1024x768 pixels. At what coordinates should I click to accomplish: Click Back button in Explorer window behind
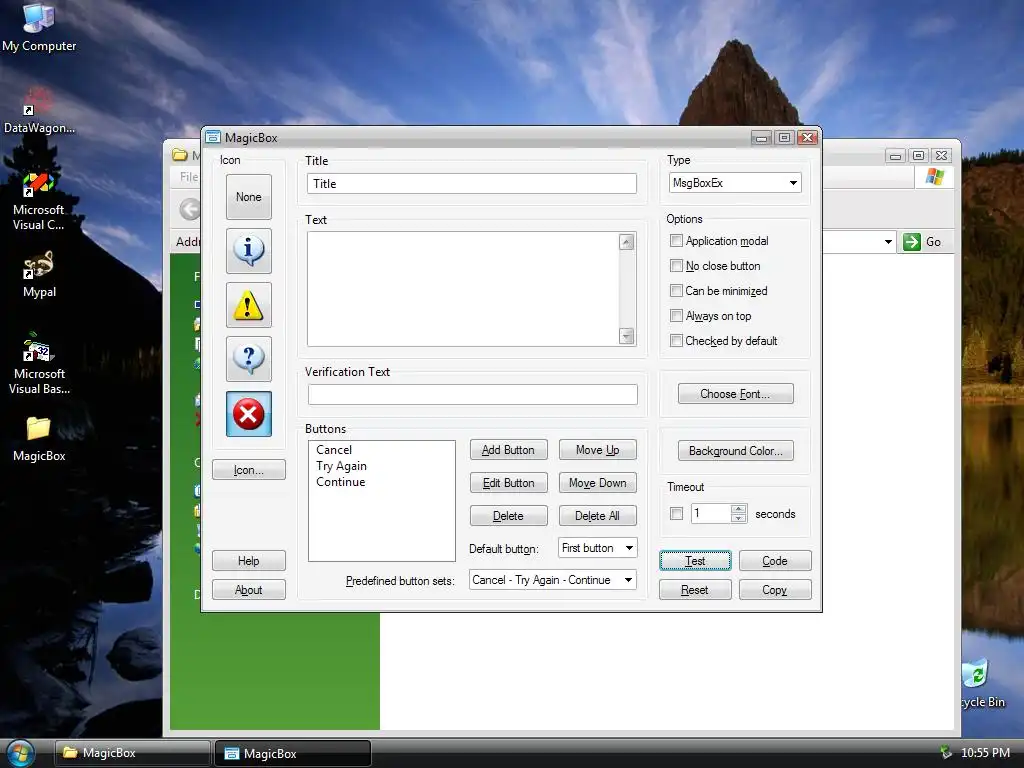point(189,209)
